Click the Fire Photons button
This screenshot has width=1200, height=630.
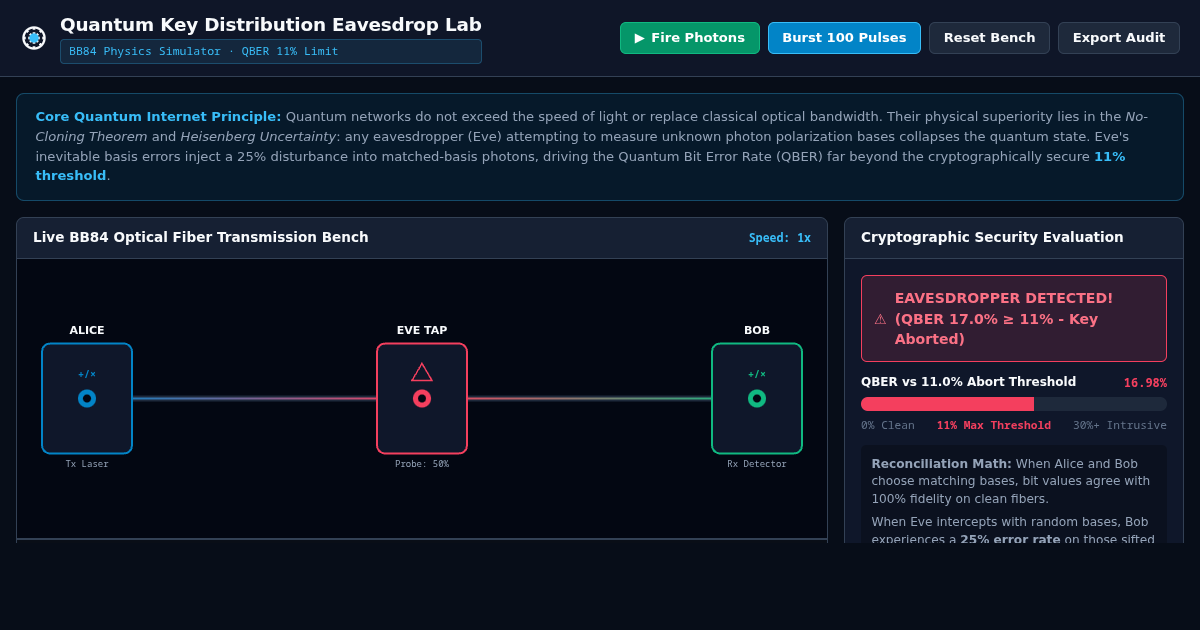point(690,38)
